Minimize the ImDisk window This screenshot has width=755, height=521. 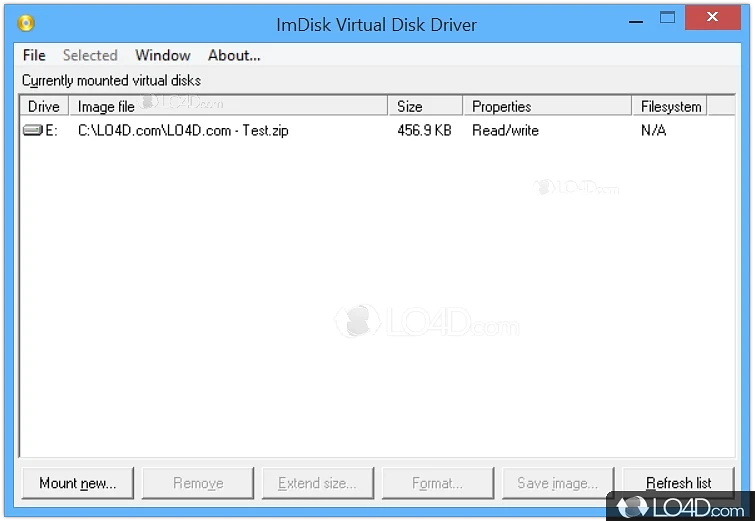pyautogui.click(x=636, y=20)
